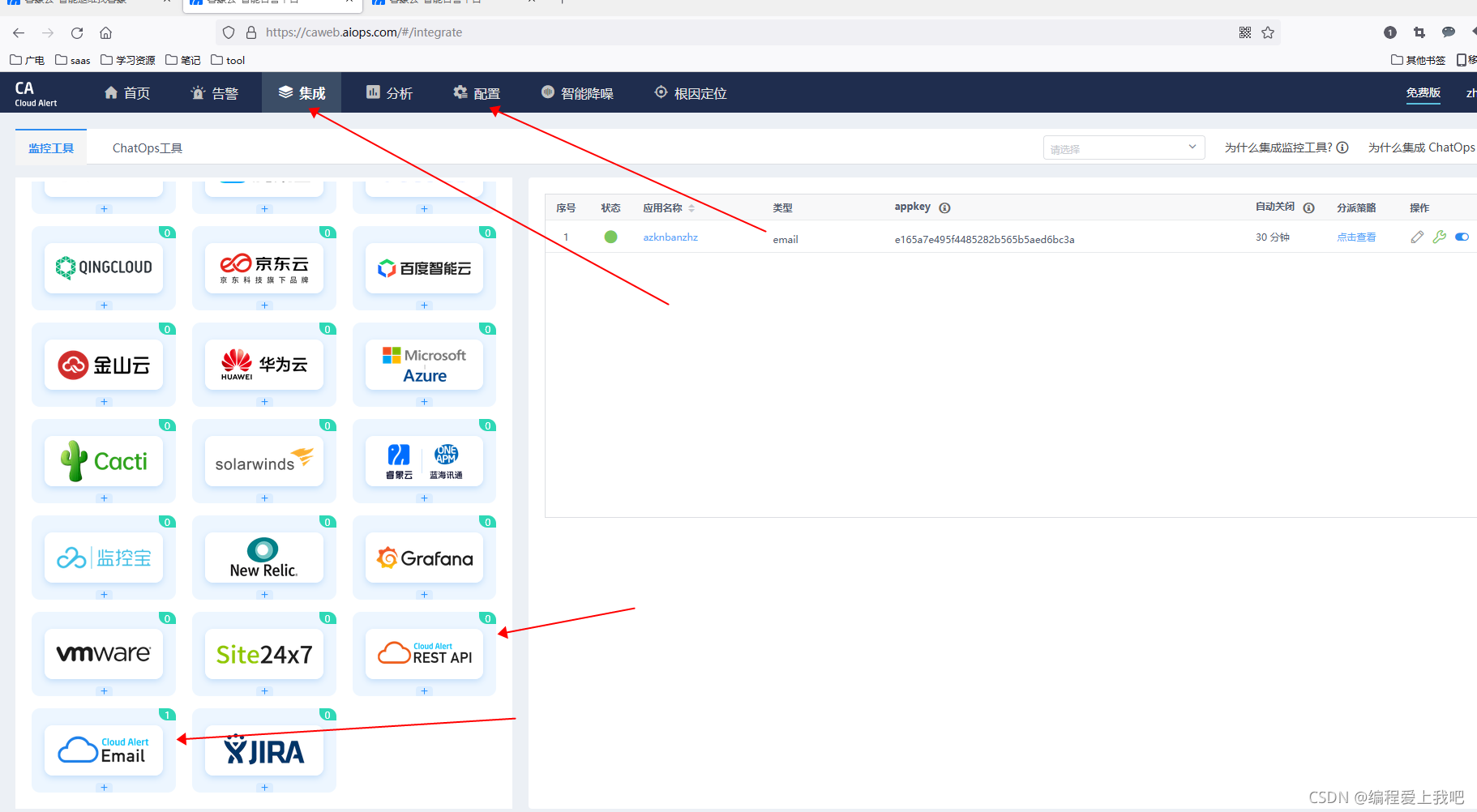
Task: Reload the page with the browser refresh button
Action: coord(77,32)
